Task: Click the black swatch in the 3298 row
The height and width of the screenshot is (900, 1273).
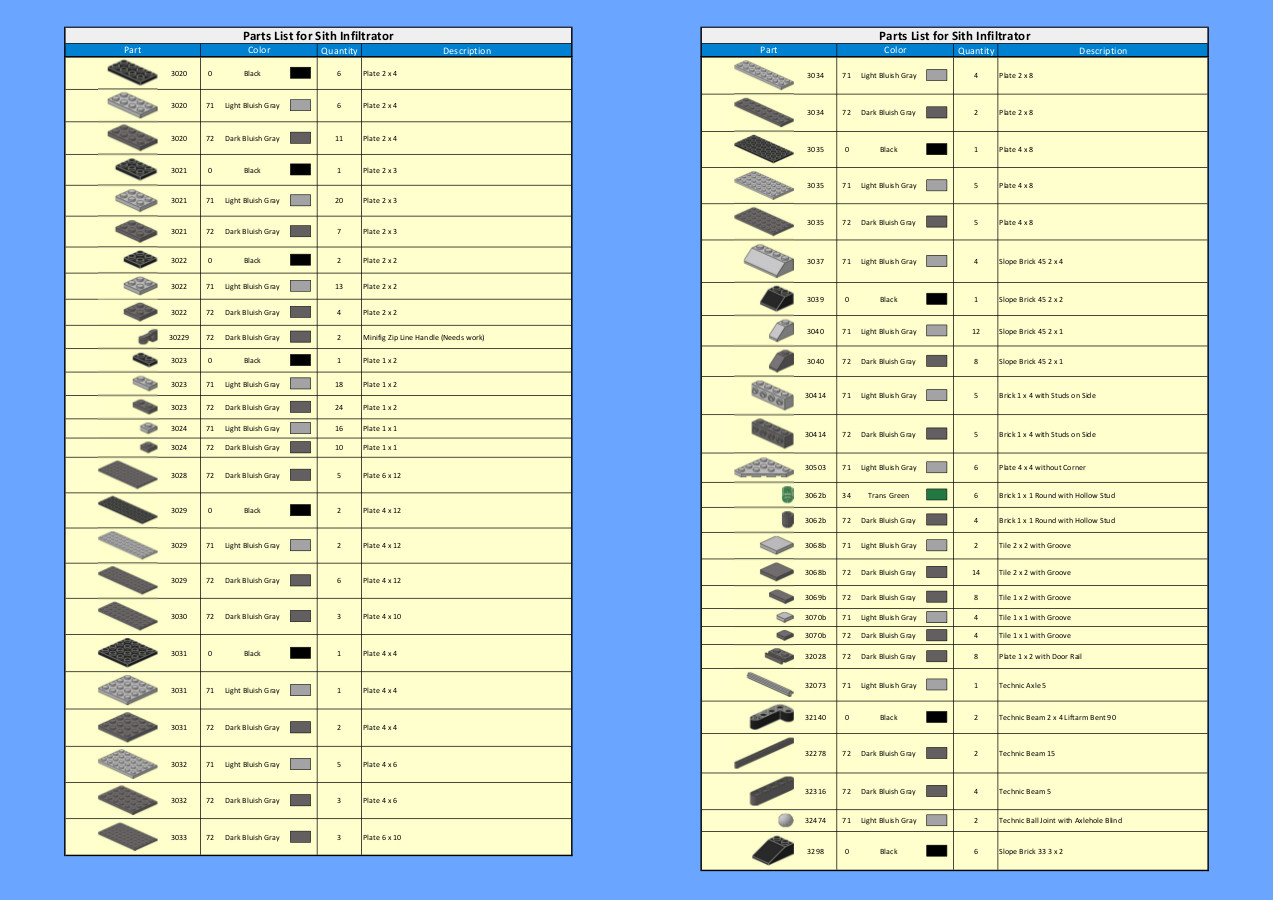Action: coord(937,851)
